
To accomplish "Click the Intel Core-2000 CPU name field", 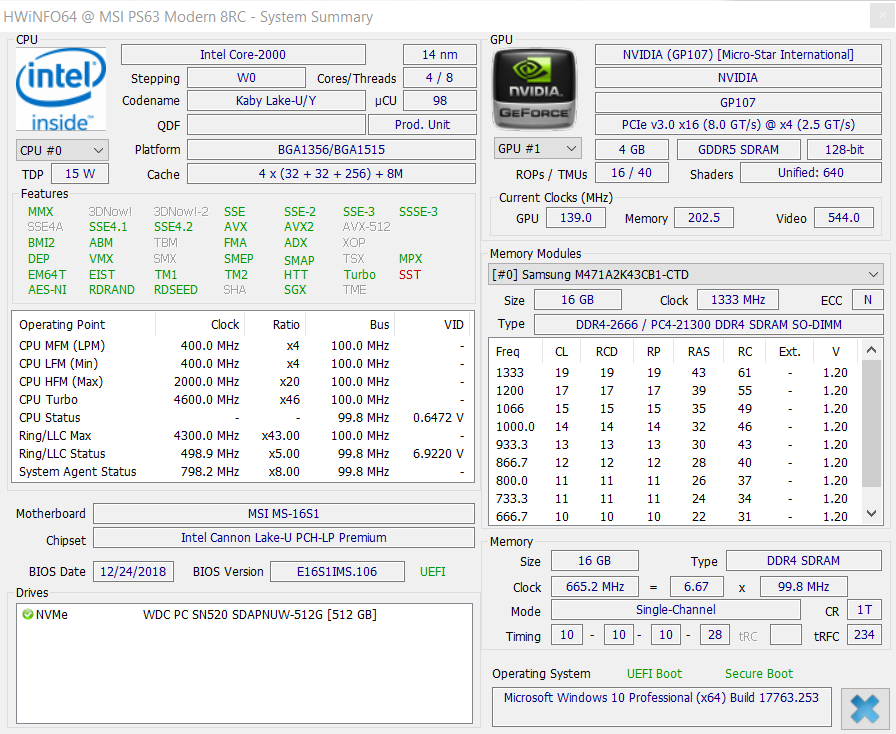I will click(x=243, y=55).
